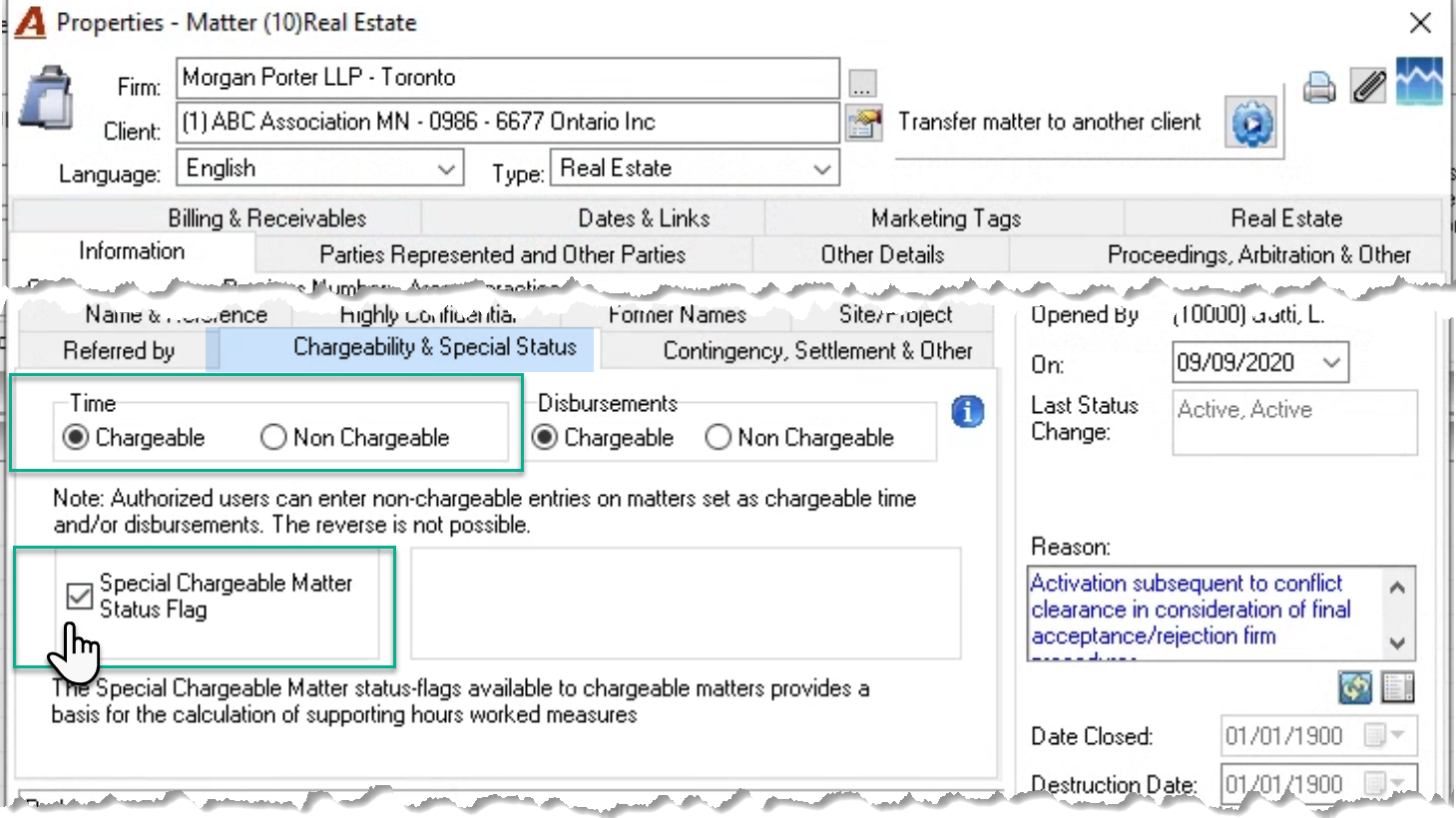Switch to Billing & Receivables tab
The height and width of the screenshot is (818, 1456).
tap(266, 217)
